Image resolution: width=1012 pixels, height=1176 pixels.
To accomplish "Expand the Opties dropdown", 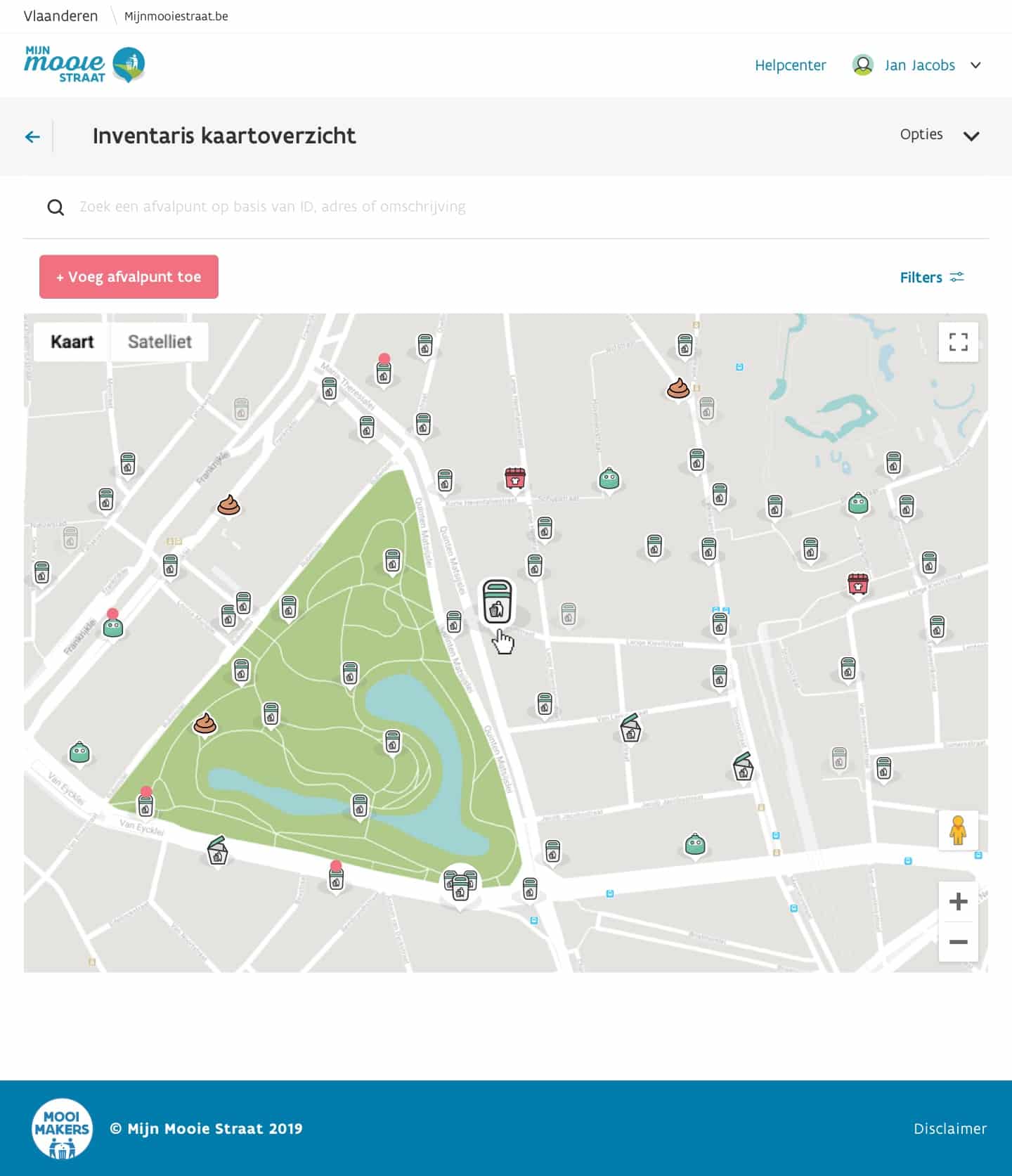I will (x=940, y=135).
